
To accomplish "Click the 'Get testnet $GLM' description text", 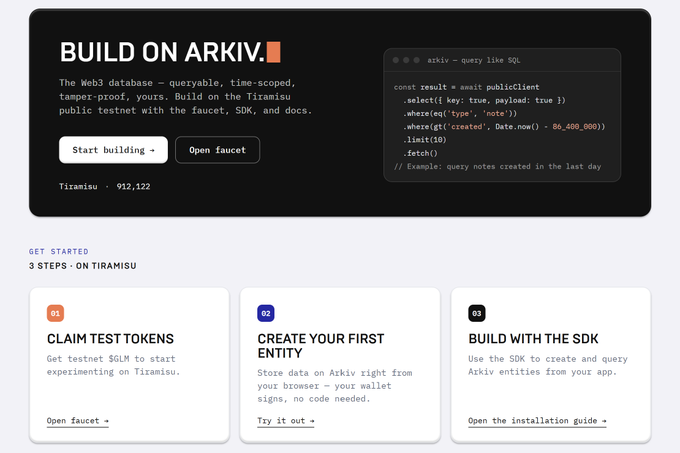I will point(113,365).
